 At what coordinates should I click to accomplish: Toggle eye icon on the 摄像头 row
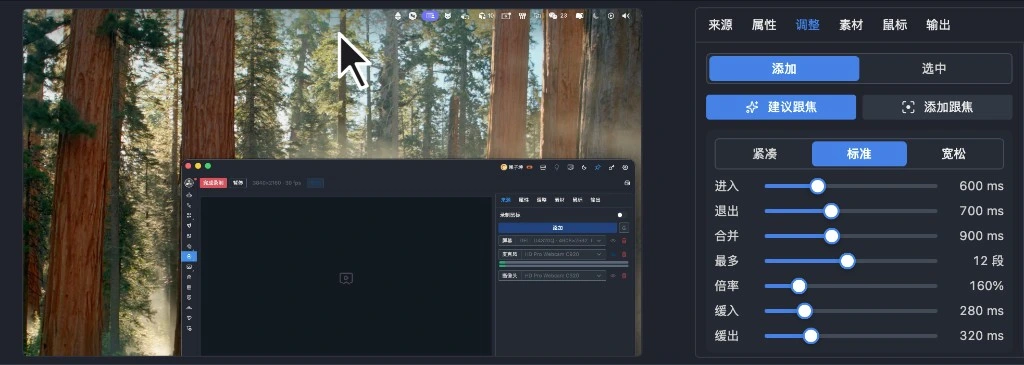tap(613, 276)
